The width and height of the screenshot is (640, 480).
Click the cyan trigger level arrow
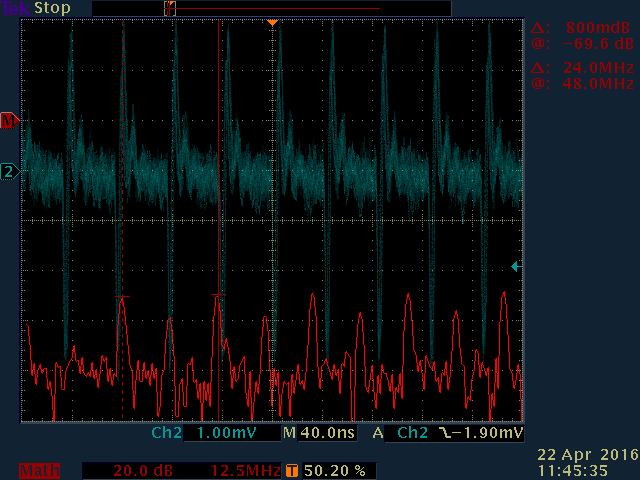(516, 267)
